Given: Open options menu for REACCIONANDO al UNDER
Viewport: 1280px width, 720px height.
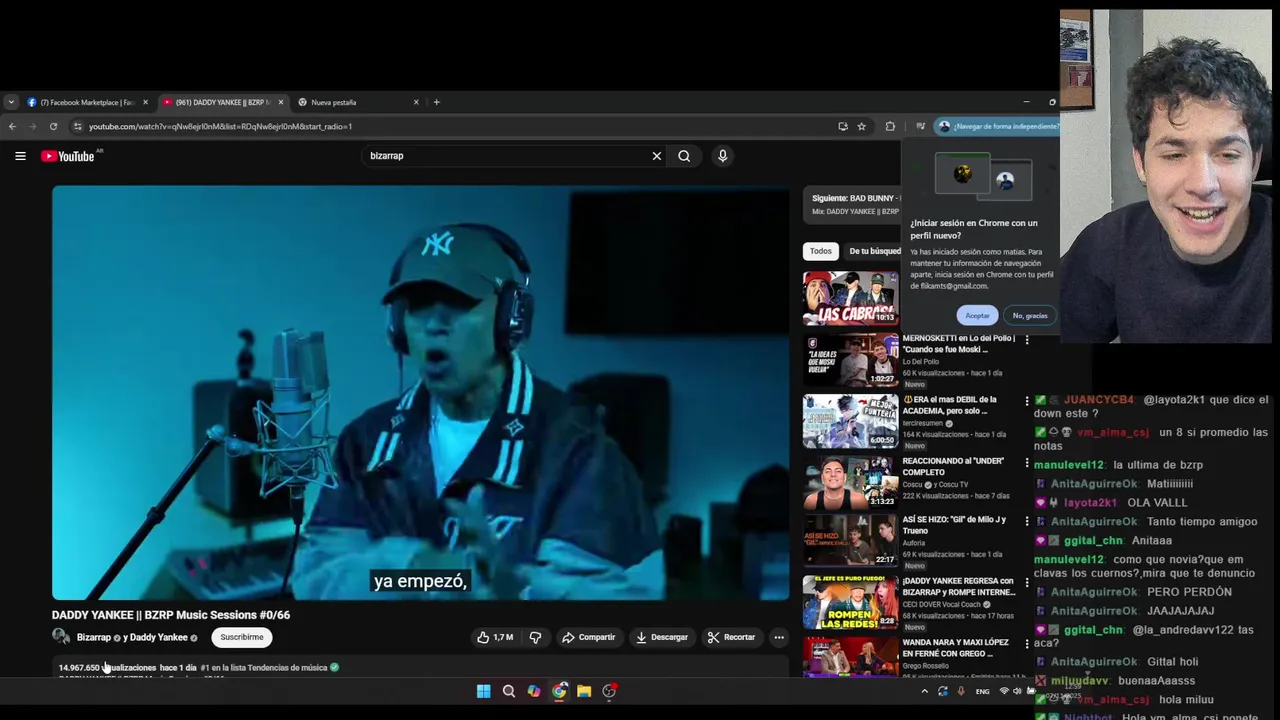Looking at the screenshot, I should (x=1027, y=463).
